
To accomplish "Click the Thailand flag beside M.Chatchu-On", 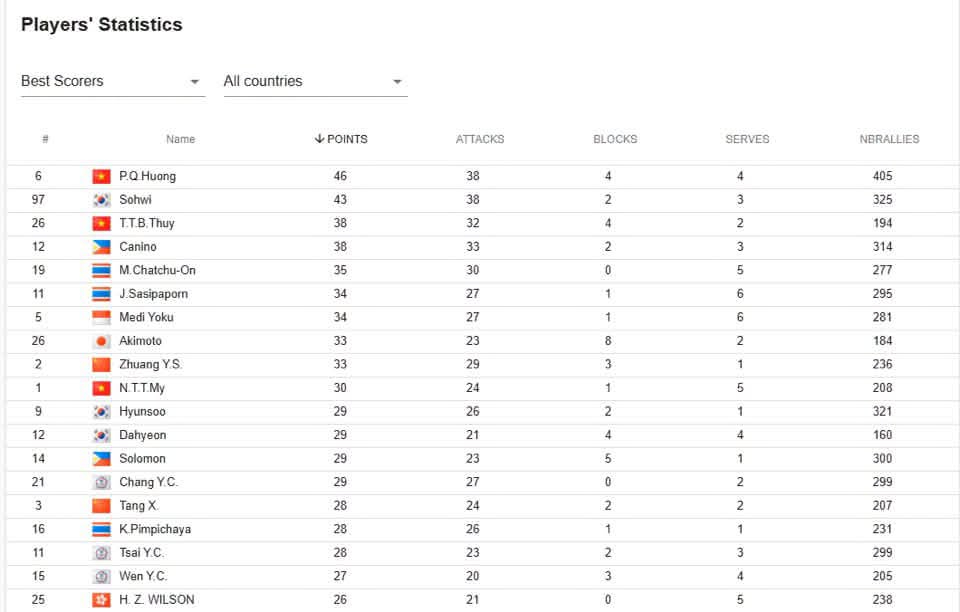I will coord(101,271).
